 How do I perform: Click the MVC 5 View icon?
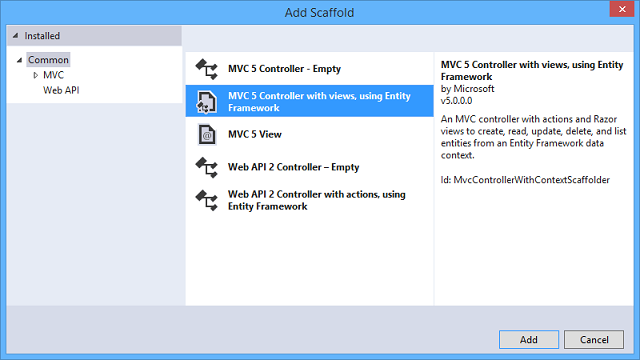[x=207, y=134]
